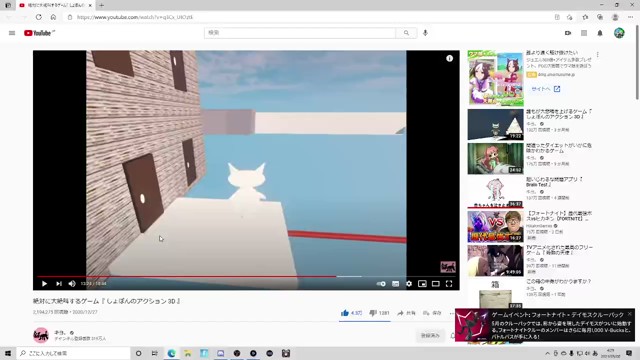The width and height of the screenshot is (640, 360).
Task: Click the share button below video
Action: click(406, 313)
